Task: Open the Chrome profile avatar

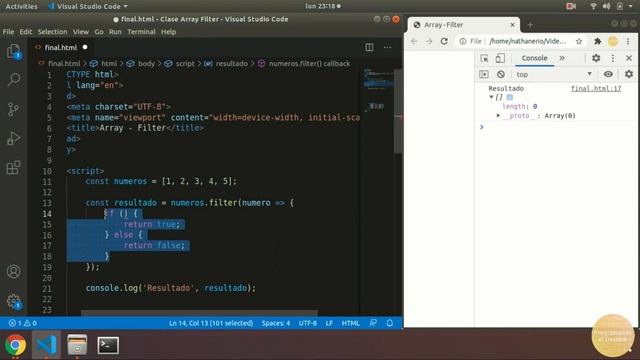Action: (x=613, y=41)
